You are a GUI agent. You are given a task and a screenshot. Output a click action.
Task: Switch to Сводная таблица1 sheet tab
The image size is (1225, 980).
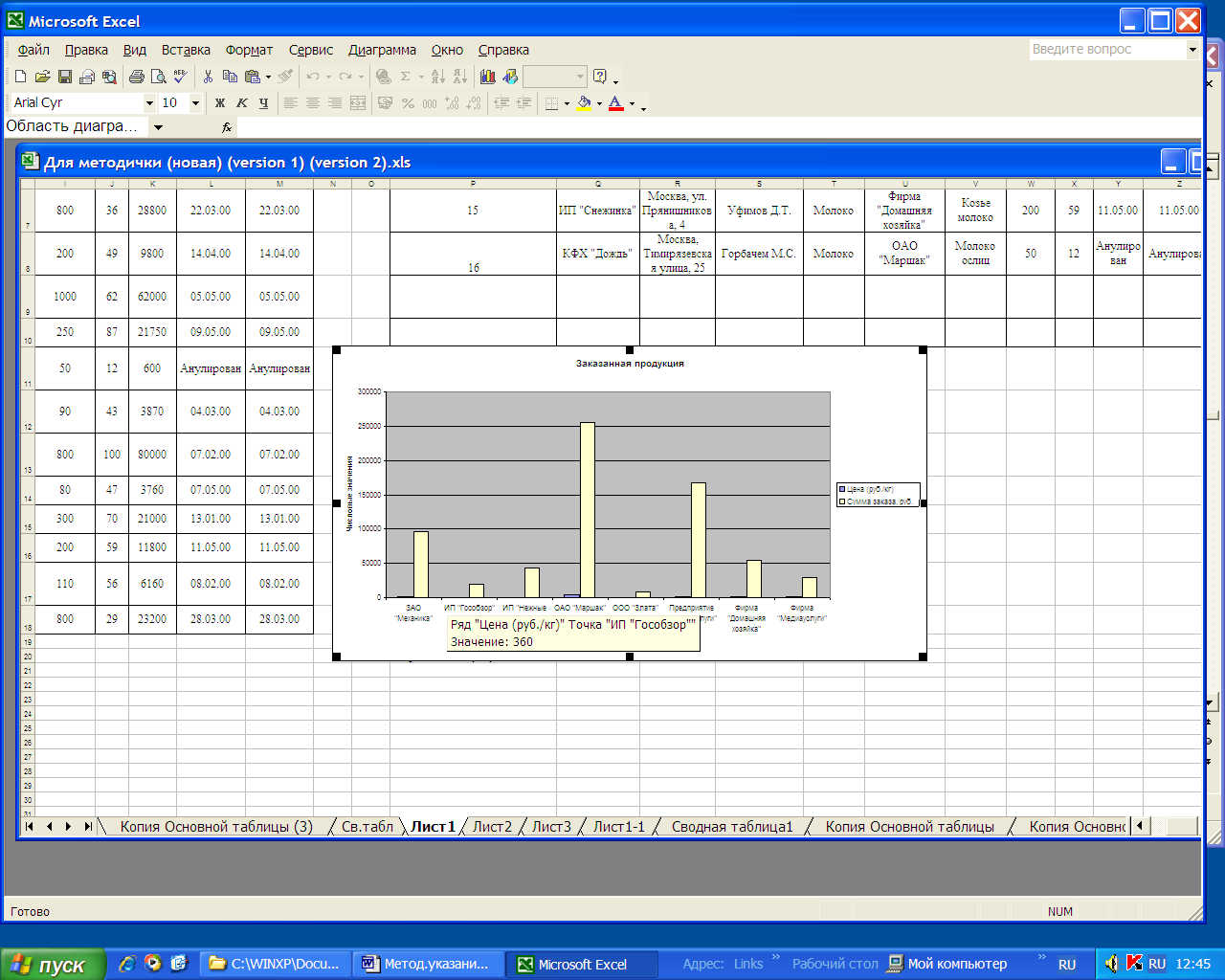[x=732, y=827]
